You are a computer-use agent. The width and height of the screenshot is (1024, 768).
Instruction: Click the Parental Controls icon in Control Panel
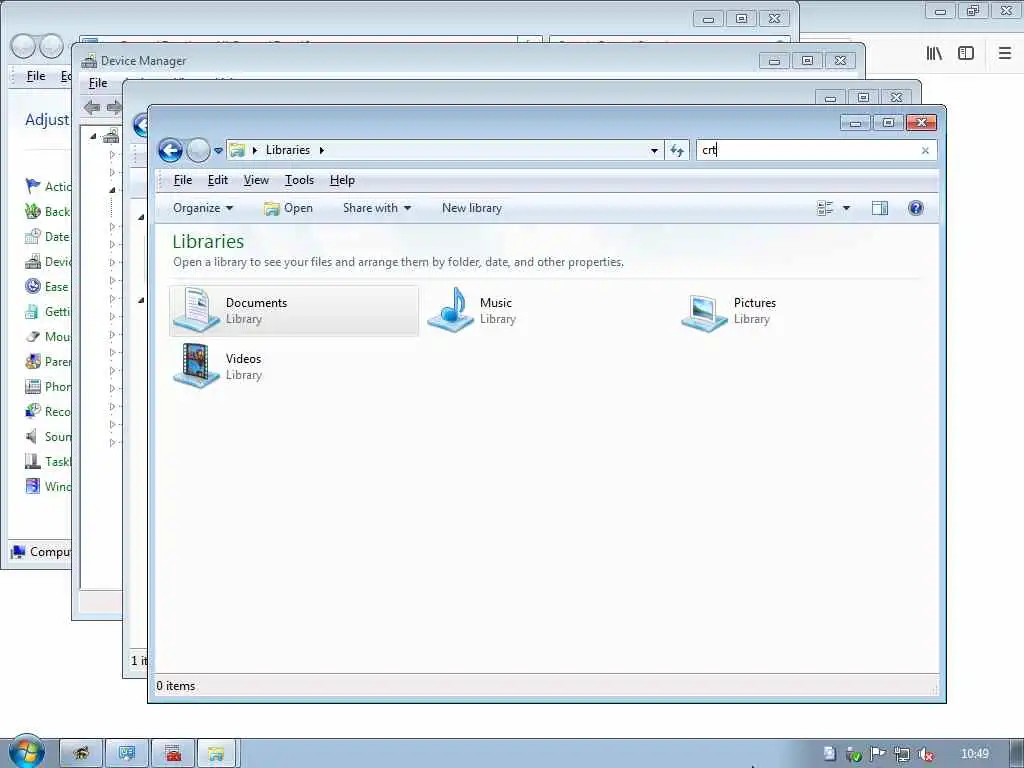(32, 362)
